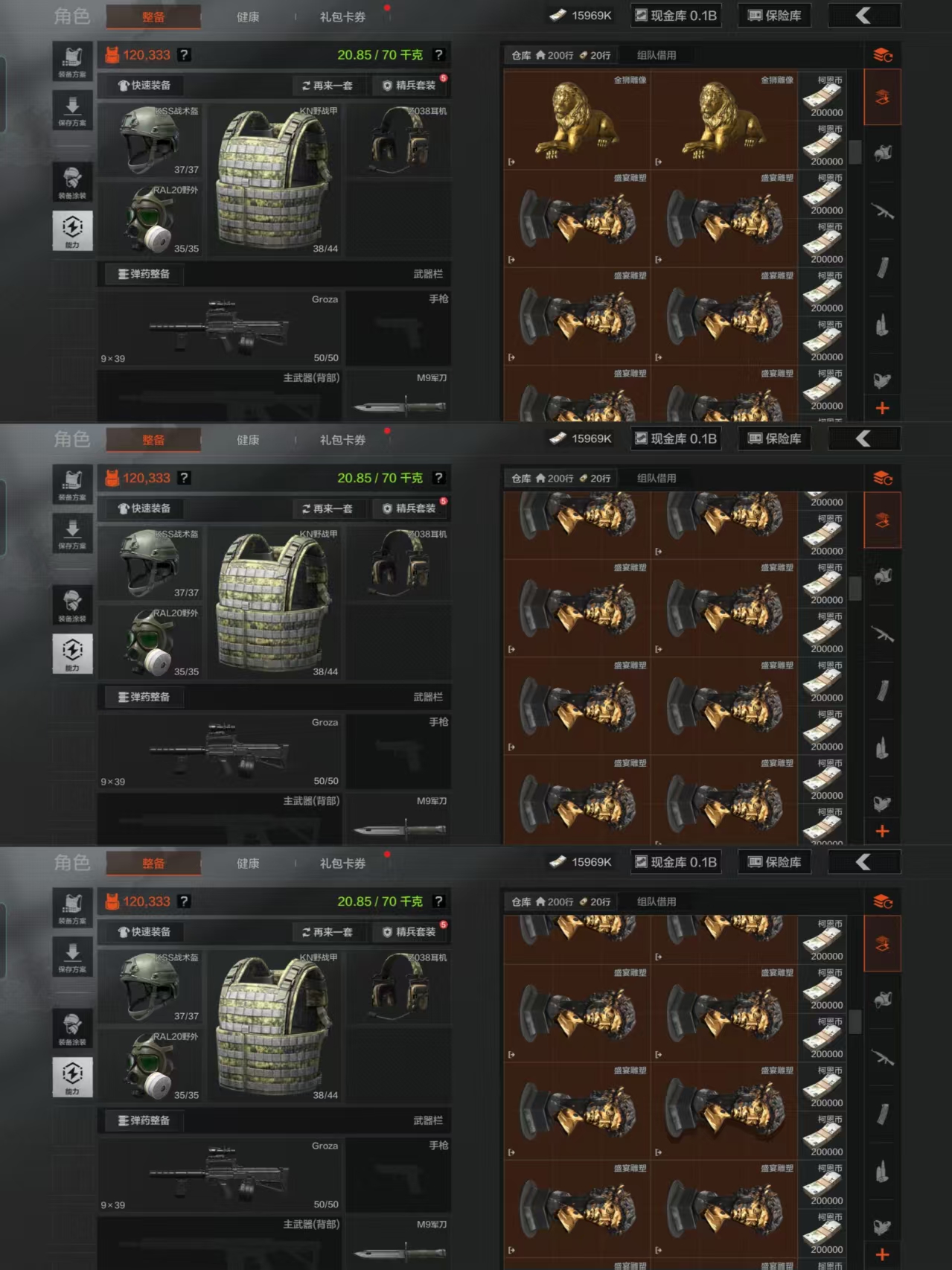Click help question mark beside 120,333 in top screenshot
The height and width of the screenshot is (1270, 952).
point(184,54)
